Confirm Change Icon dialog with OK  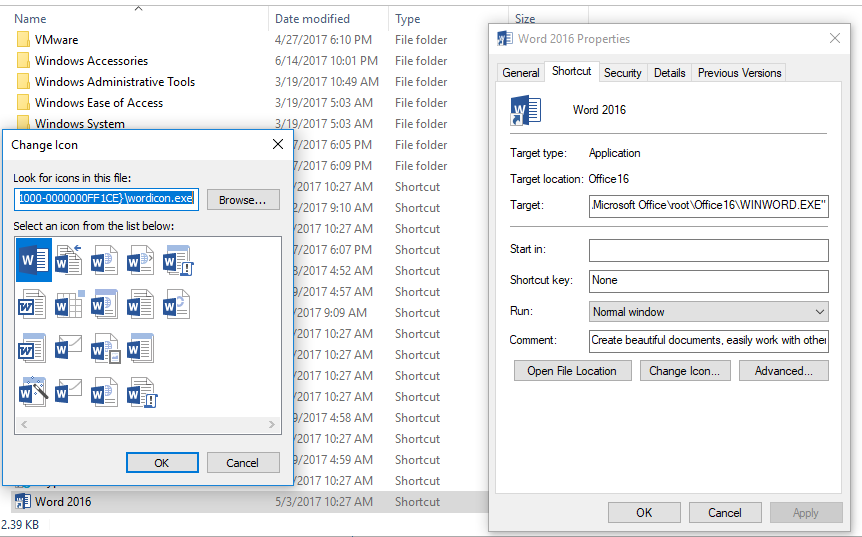[x=162, y=463]
